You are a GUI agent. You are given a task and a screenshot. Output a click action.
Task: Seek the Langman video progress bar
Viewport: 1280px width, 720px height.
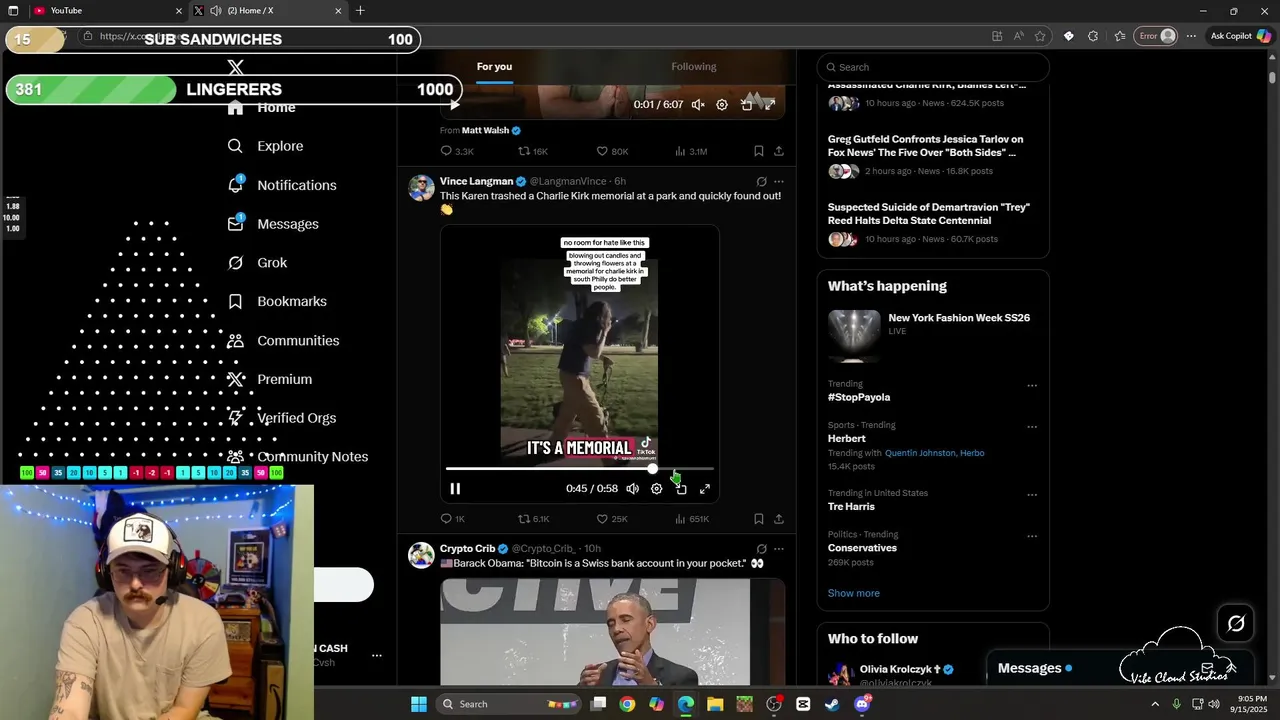[580, 468]
